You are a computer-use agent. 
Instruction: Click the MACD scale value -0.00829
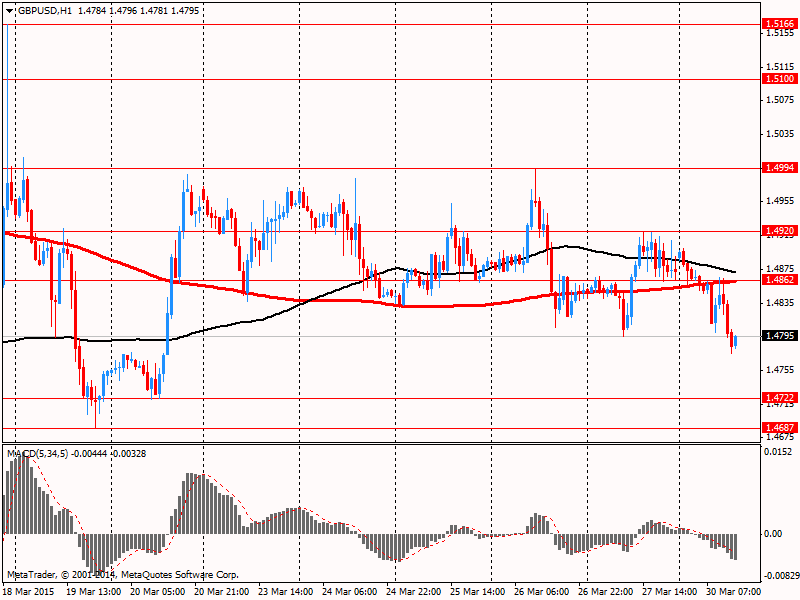click(x=781, y=576)
